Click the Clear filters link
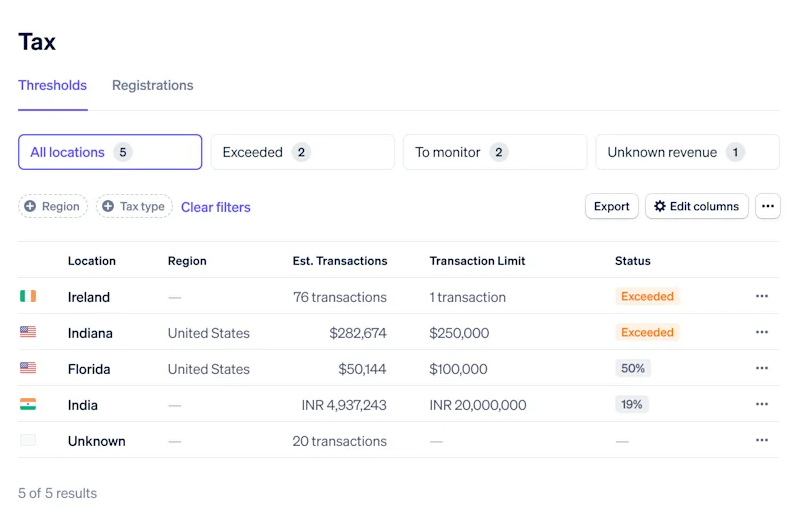This screenshot has width=797, height=530. point(216,207)
